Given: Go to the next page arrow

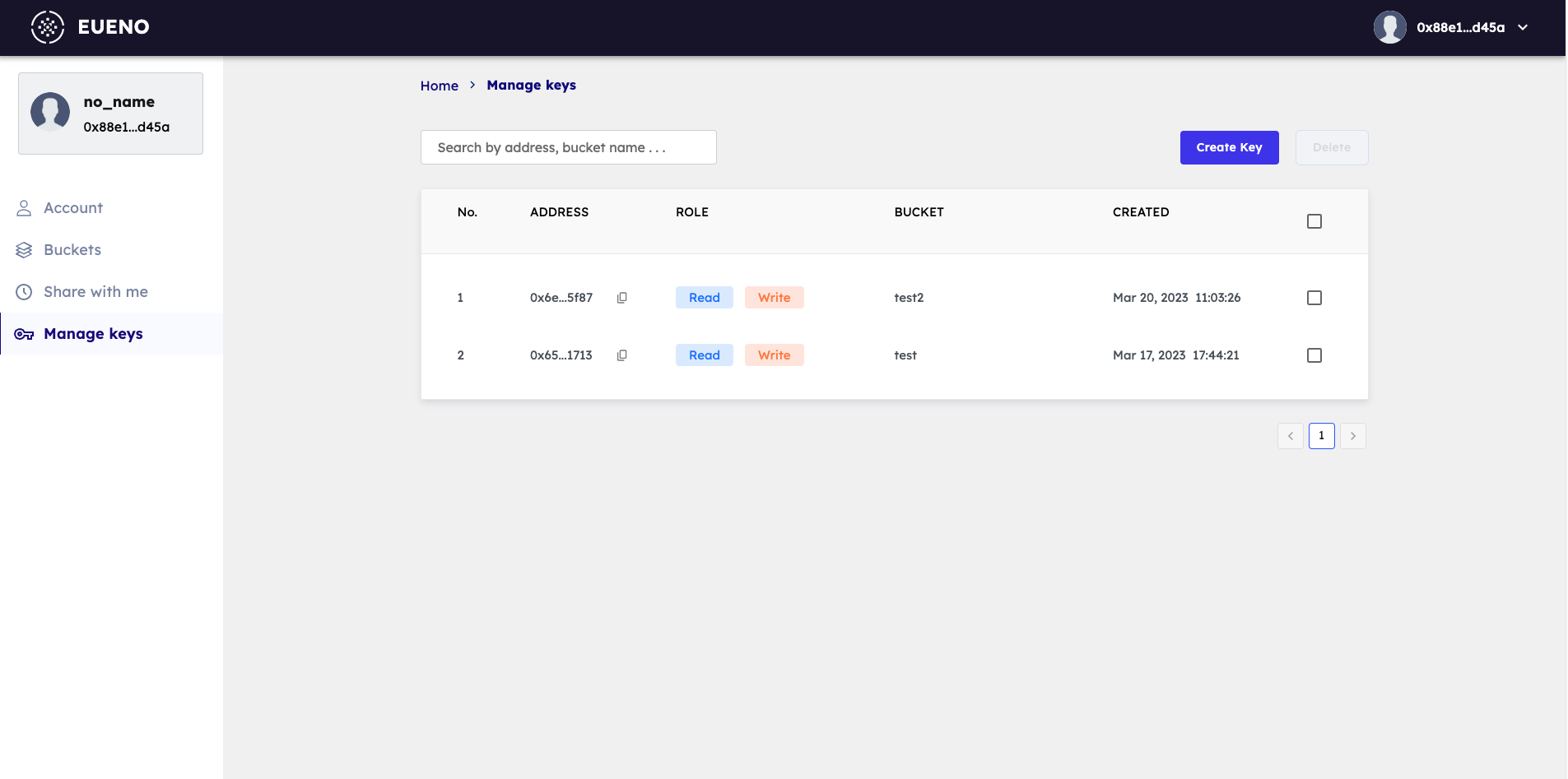Looking at the screenshot, I should point(1353,436).
